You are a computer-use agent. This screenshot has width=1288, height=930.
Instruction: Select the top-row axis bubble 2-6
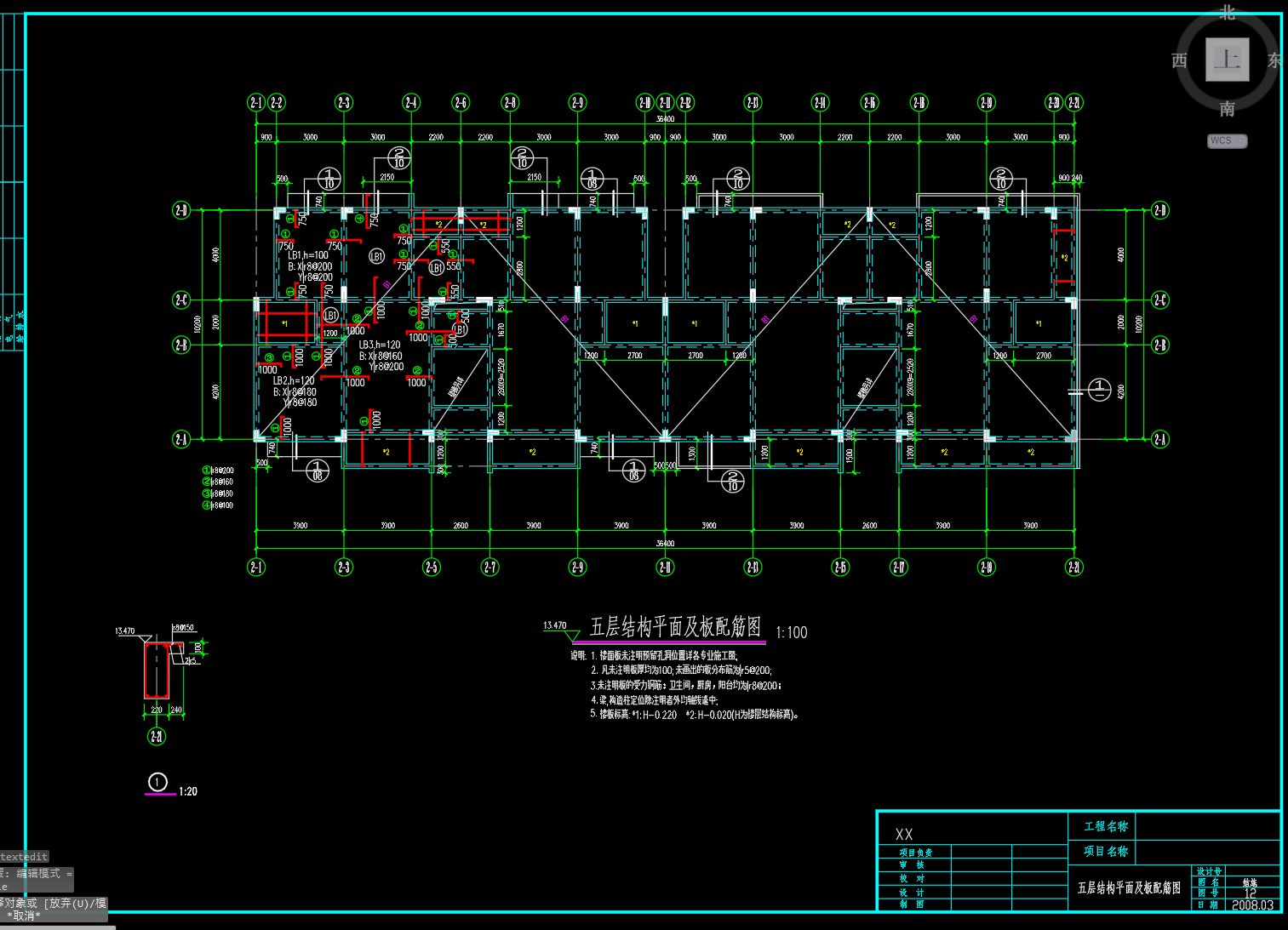pos(461,103)
